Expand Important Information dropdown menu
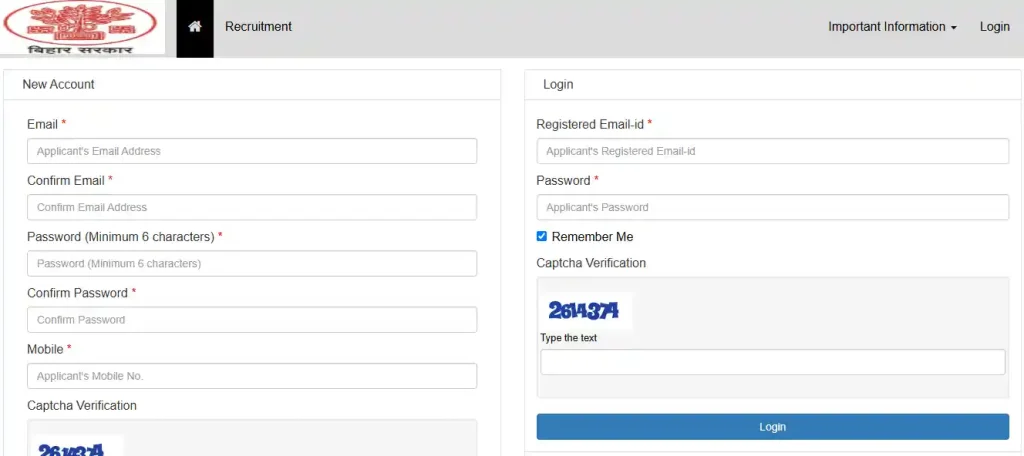The image size is (1024, 456). coord(892,27)
